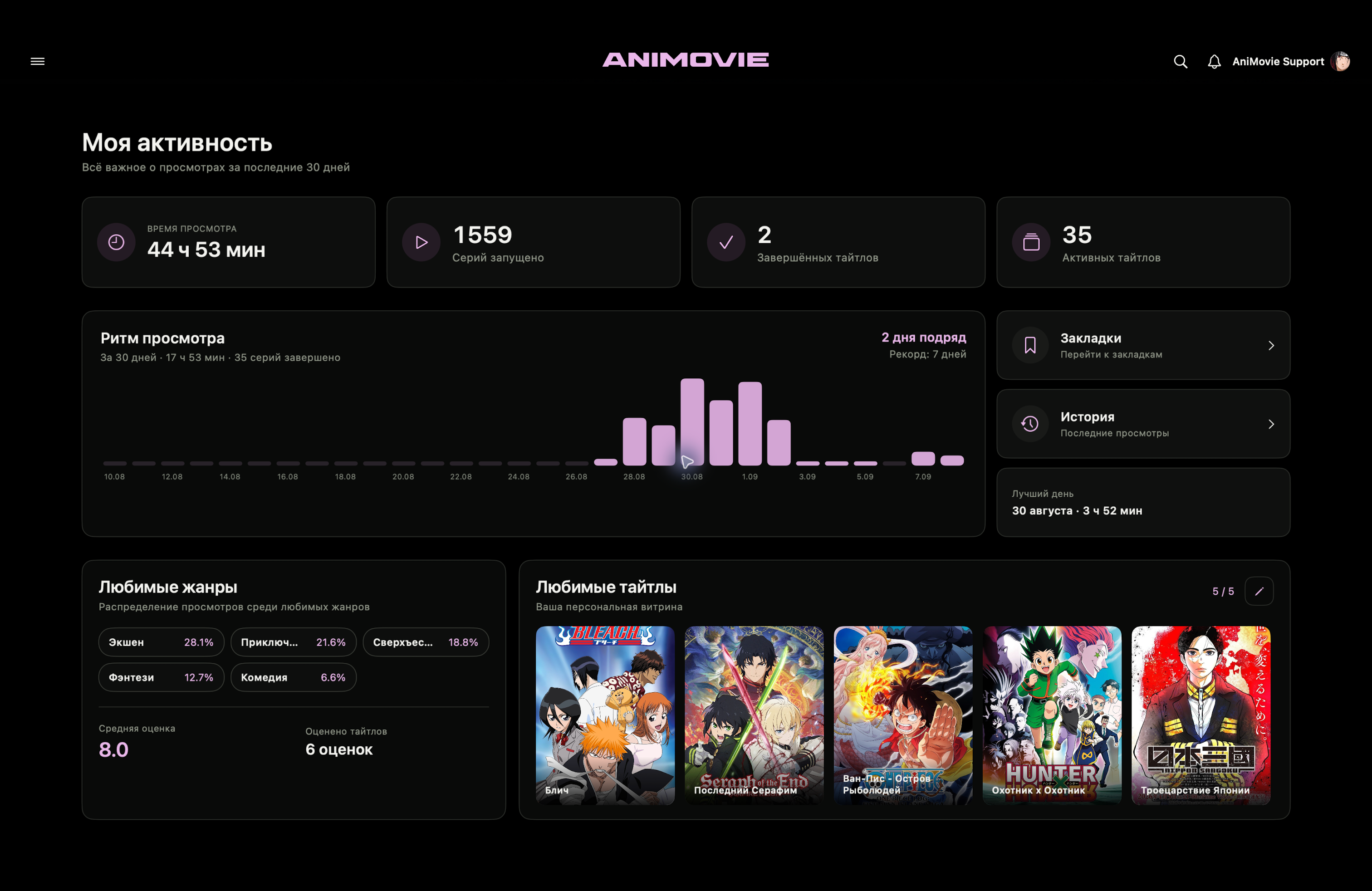Click the bookmark icon in Закладки
The height and width of the screenshot is (891, 1372).
pos(1030,345)
